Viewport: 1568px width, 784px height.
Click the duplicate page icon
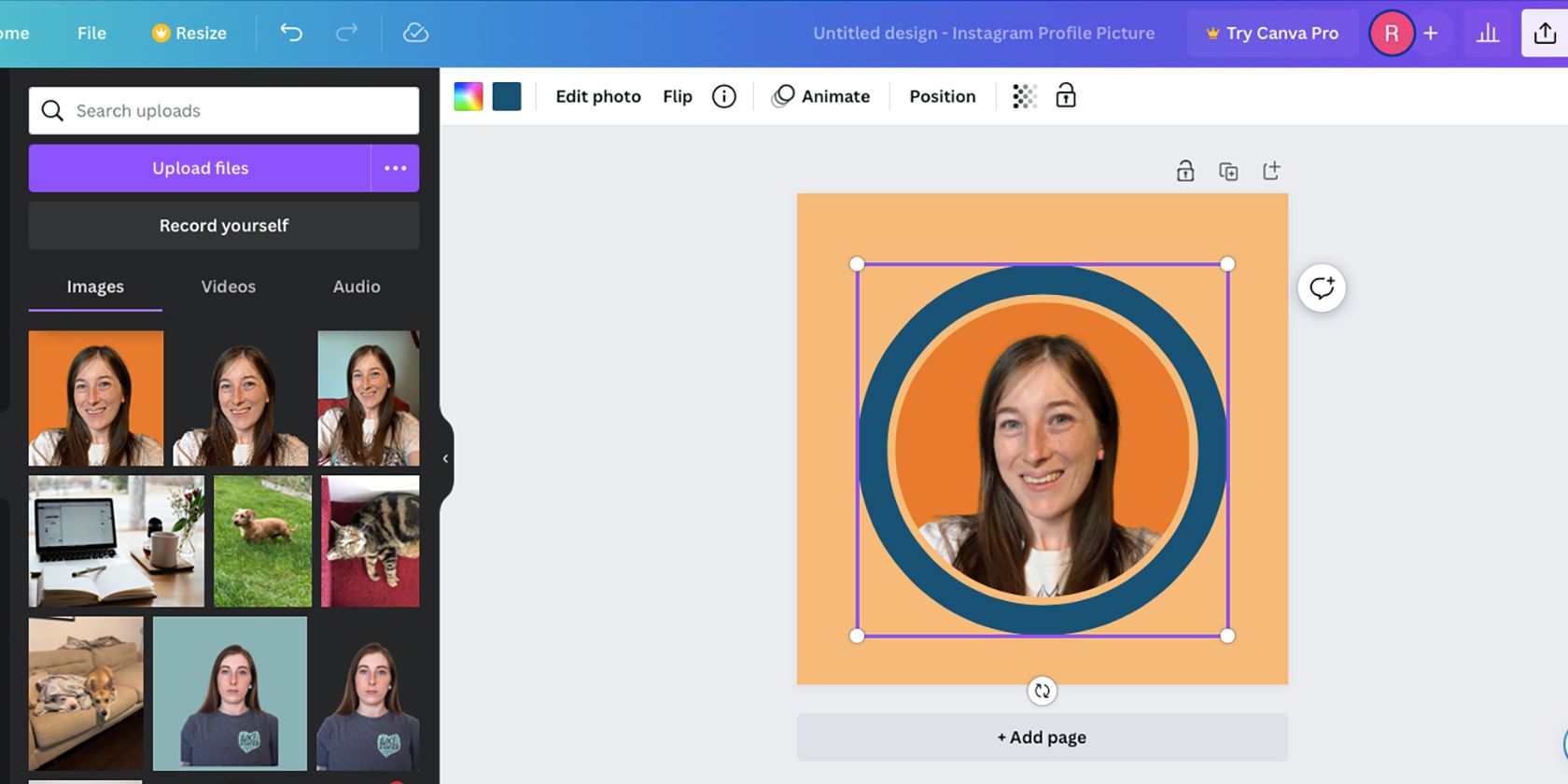[1228, 171]
